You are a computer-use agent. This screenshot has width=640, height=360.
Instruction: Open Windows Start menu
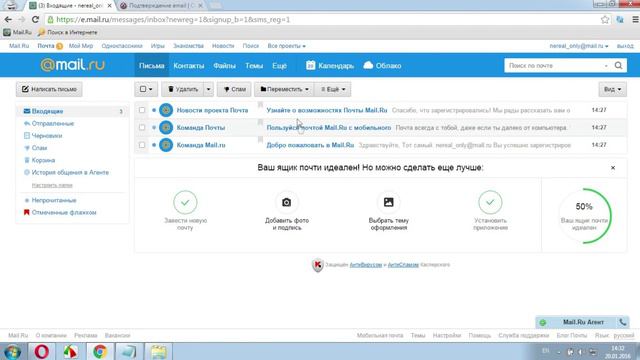[12, 352]
